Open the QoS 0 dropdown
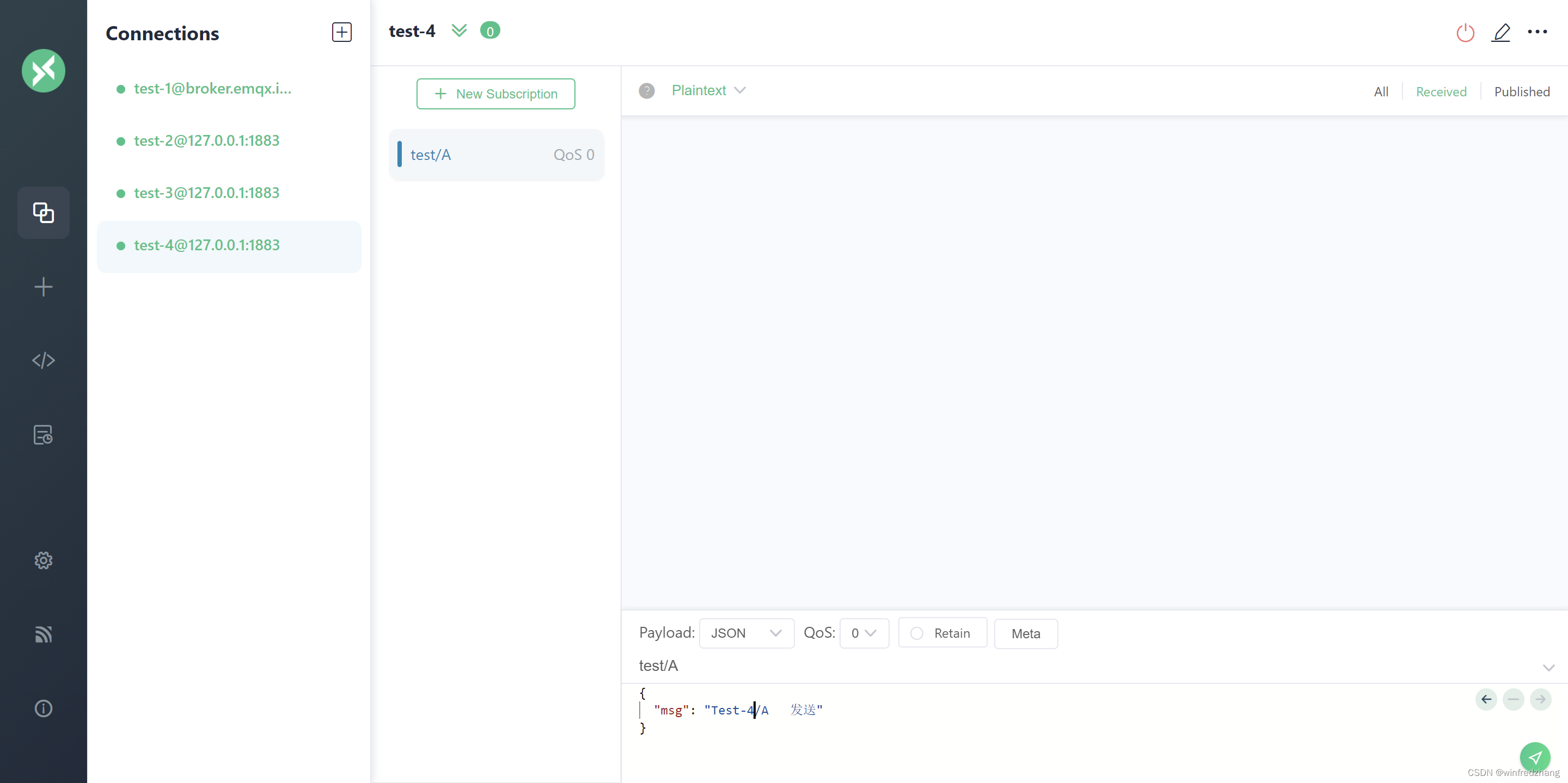Viewport: 1568px width, 783px height. (x=863, y=633)
